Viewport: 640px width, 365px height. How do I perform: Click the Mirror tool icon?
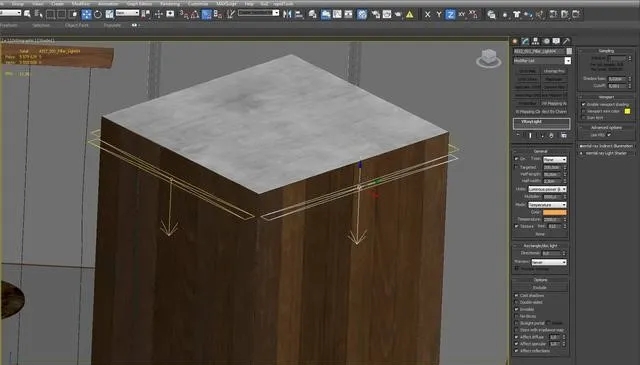(287, 15)
